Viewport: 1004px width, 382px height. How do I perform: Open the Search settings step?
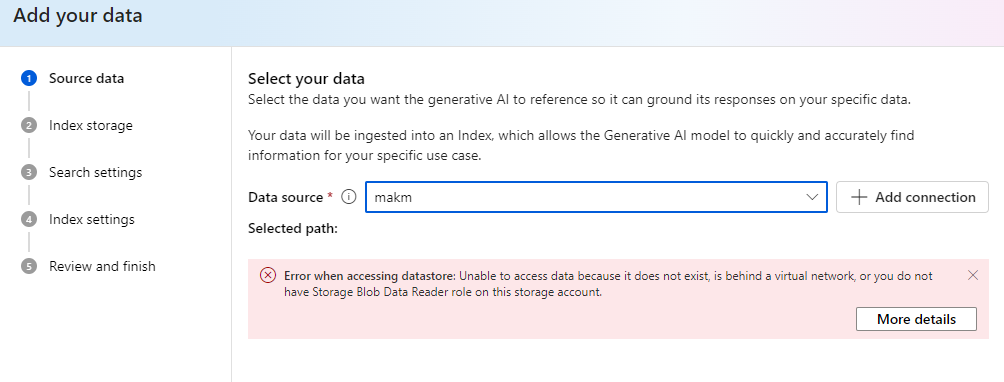pos(95,172)
